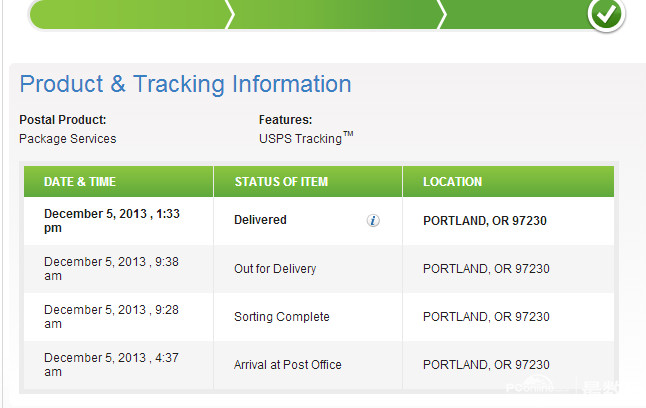Click the info icon beside Delivered
Screen dimensions: 646x408
(373, 220)
